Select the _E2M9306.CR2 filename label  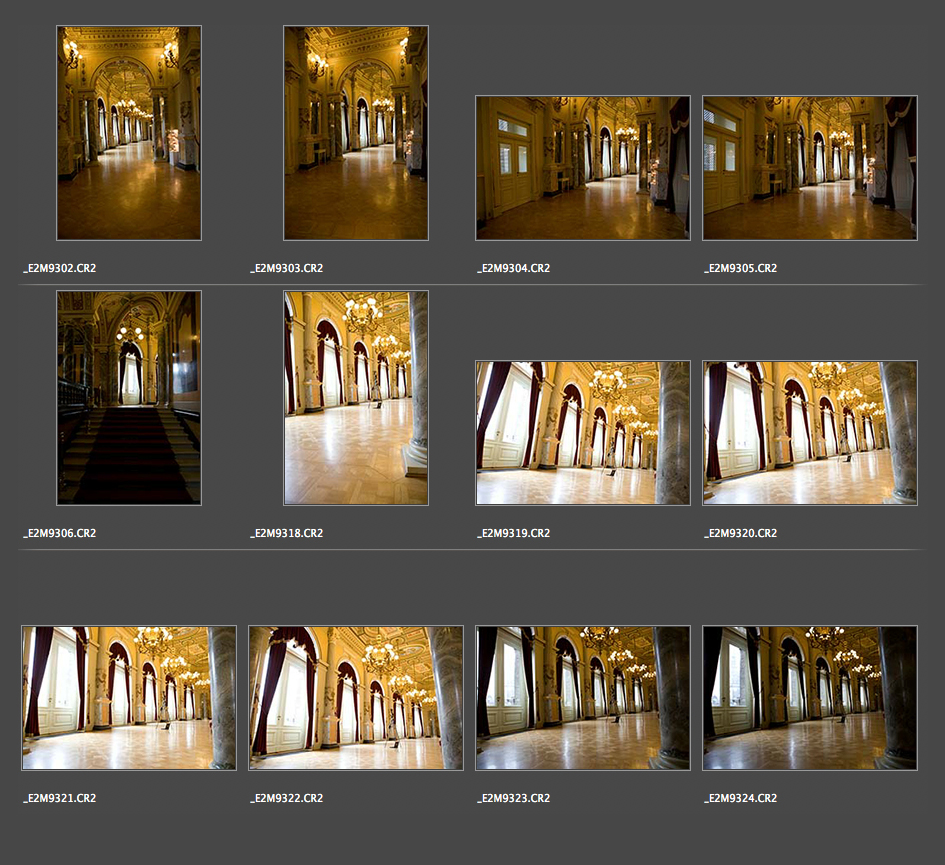point(60,533)
